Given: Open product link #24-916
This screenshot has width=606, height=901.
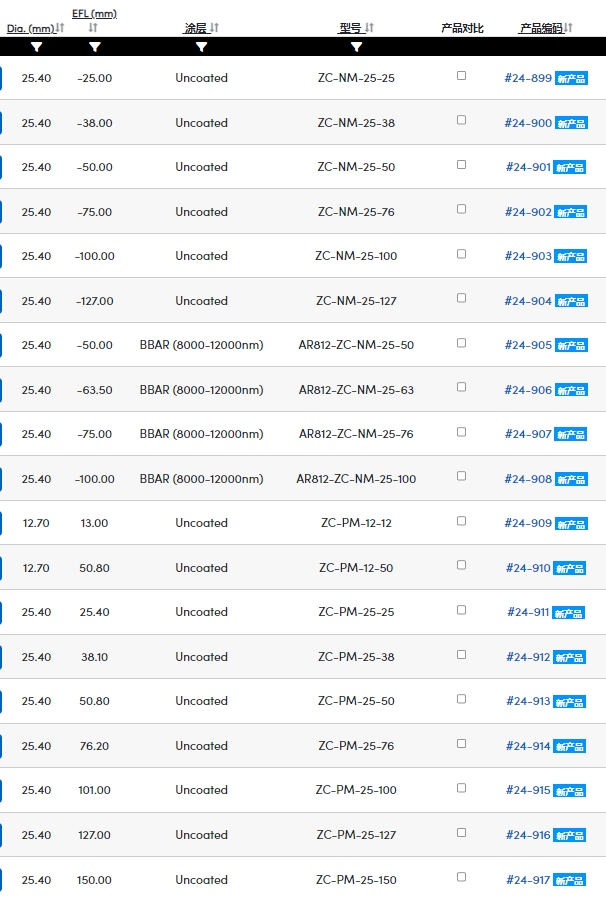Looking at the screenshot, I should click(x=528, y=835).
